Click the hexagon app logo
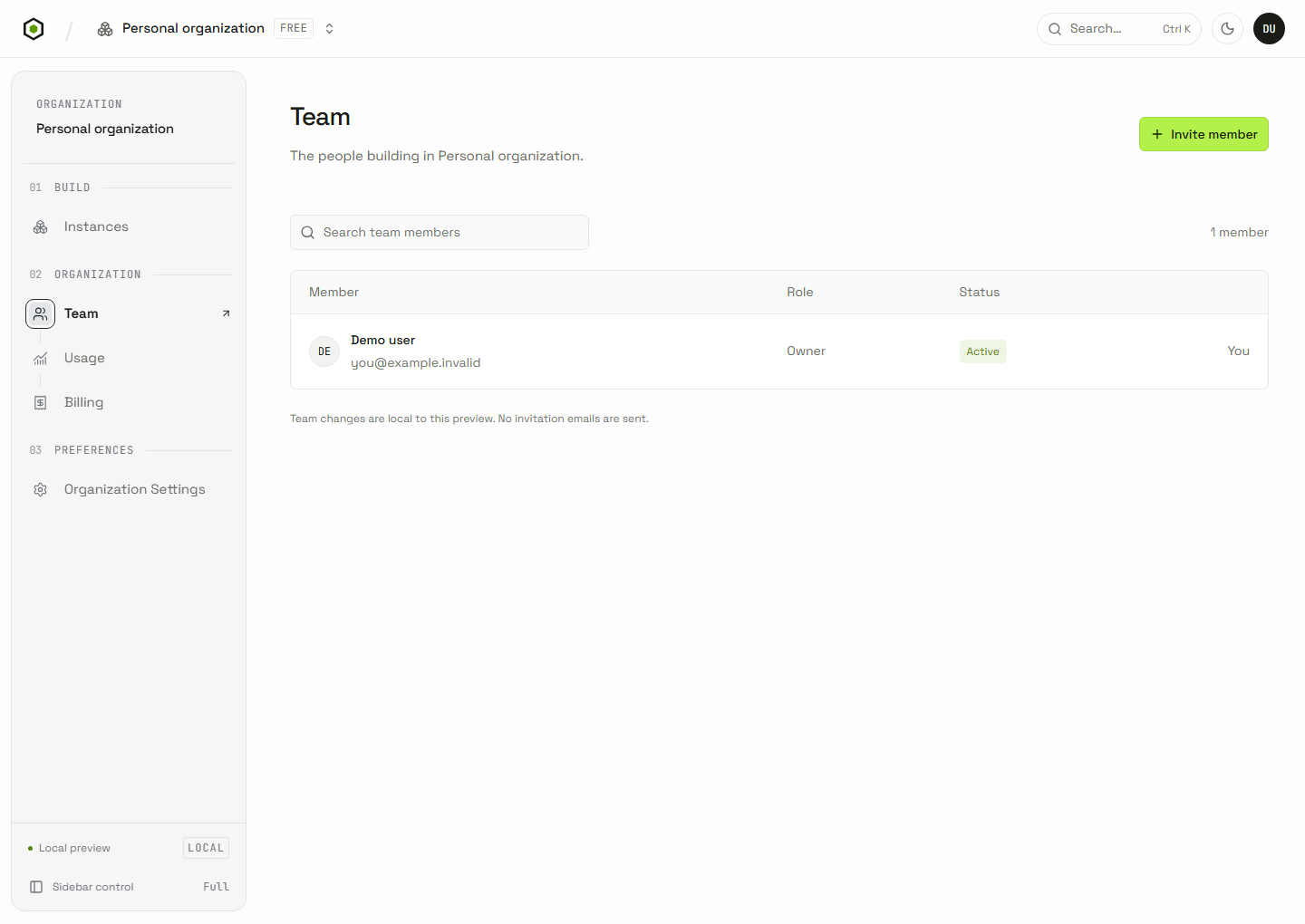This screenshot has width=1305, height=924. [34, 29]
